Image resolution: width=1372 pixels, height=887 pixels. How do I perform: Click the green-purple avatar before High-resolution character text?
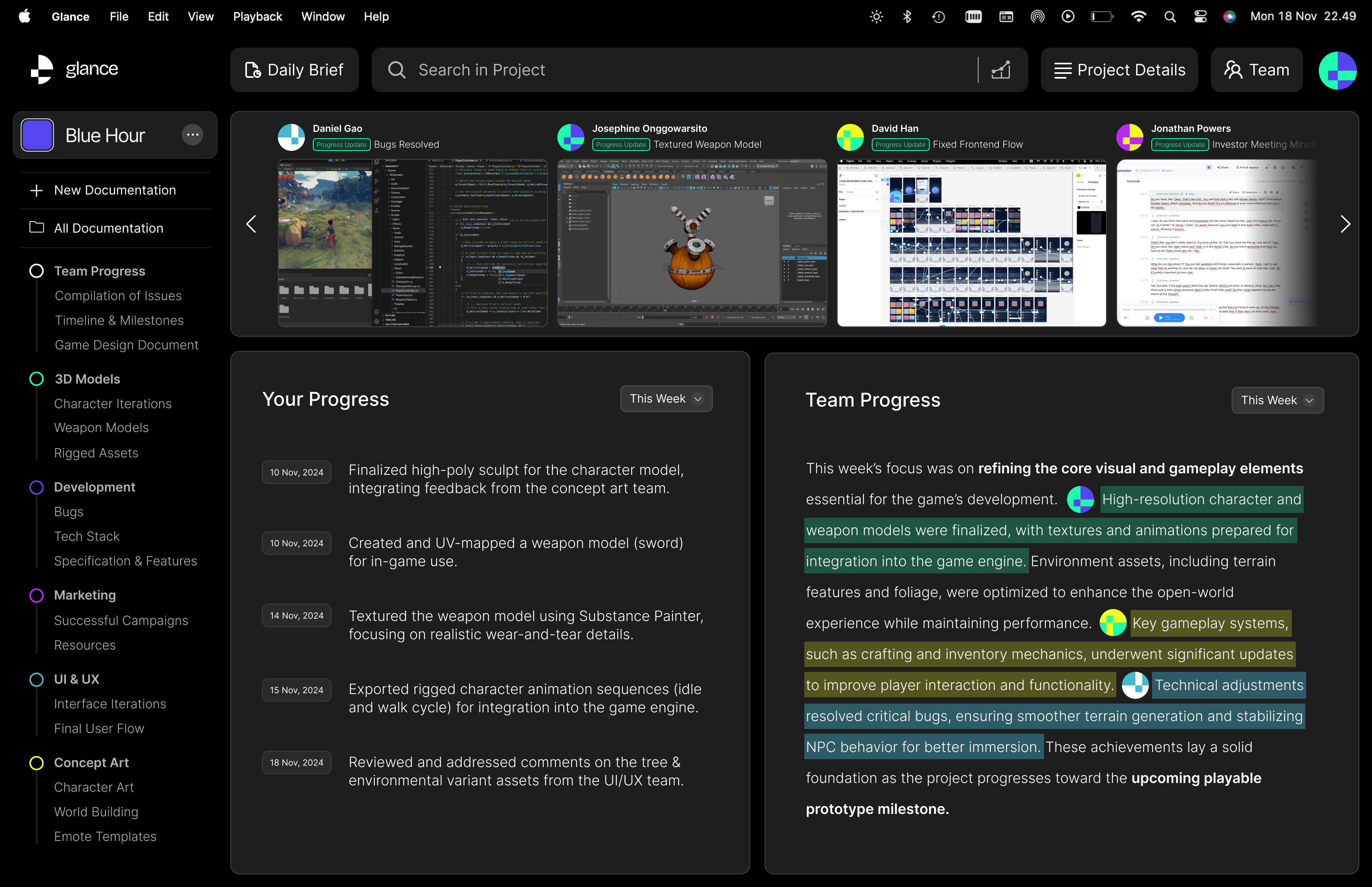[x=1081, y=499]
